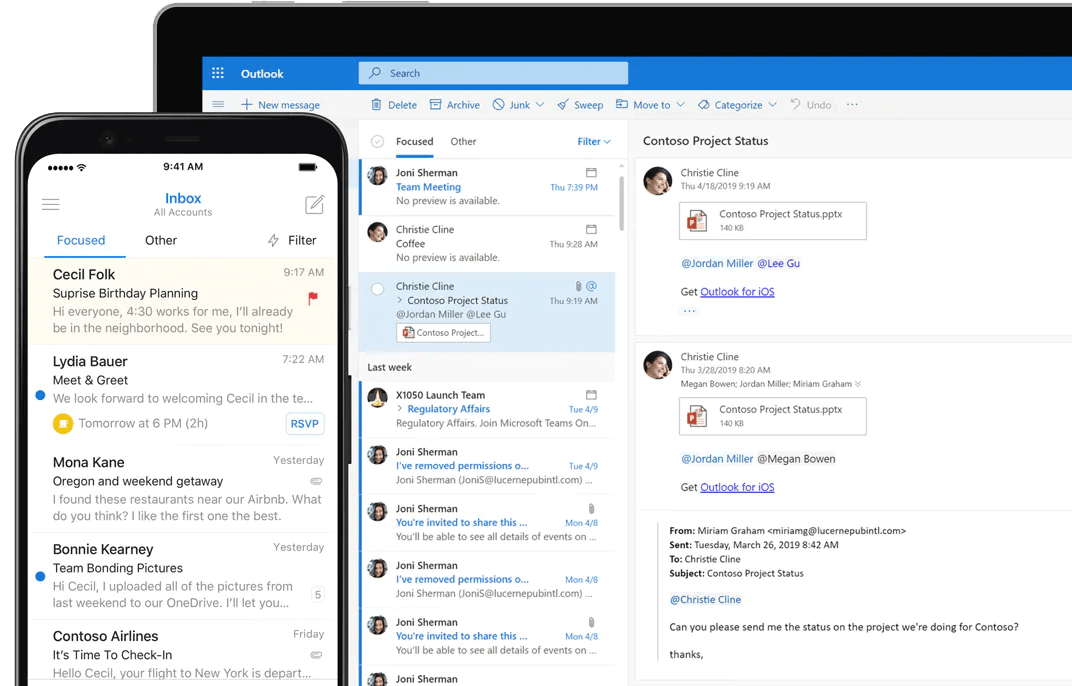This screenshot has height=686, width=1072.
Task: Click the Archive icon in toolbar
Action: tap(435, 105)
